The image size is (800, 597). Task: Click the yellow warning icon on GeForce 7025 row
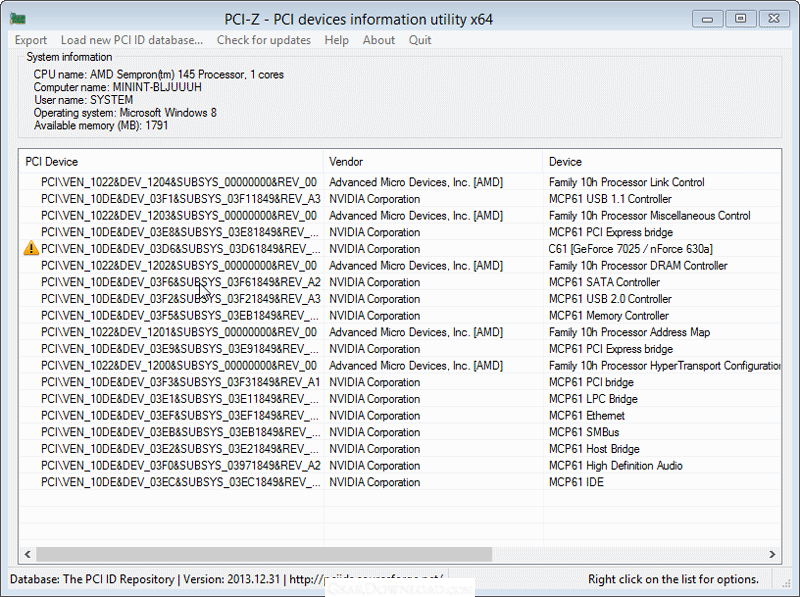tap(31, 248)
